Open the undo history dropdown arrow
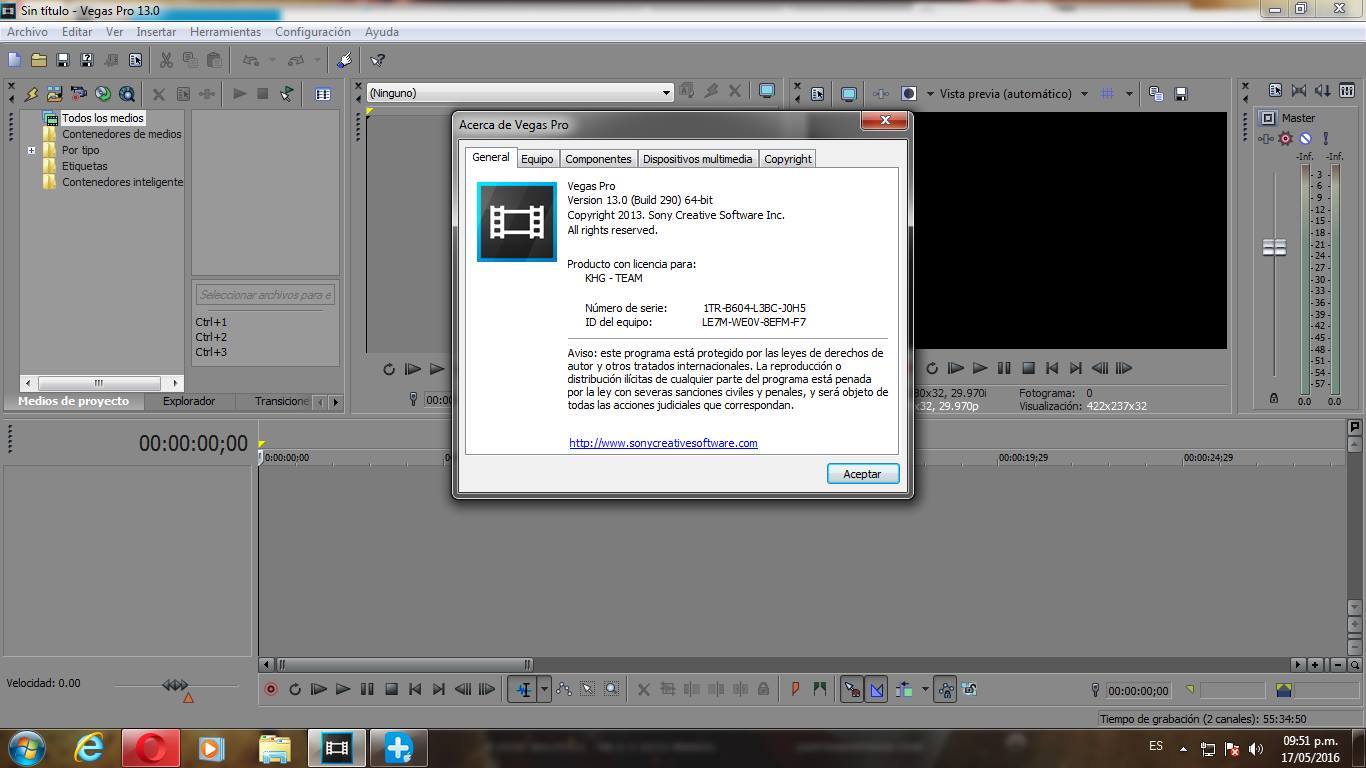 pos(272,61)
